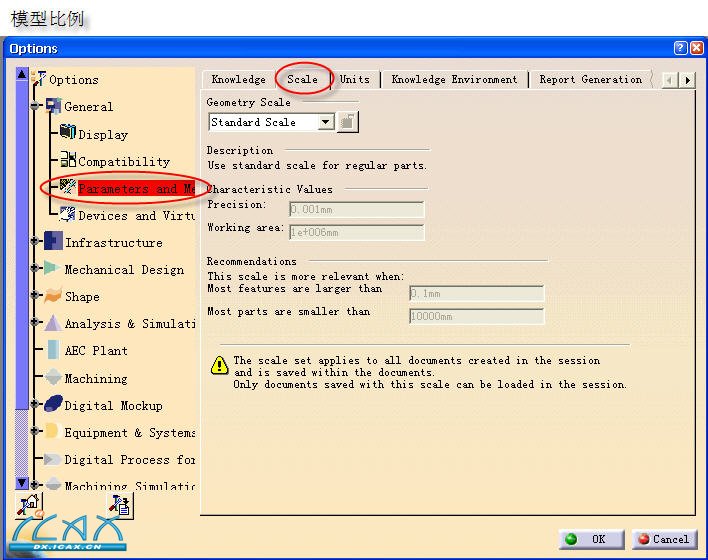Screen dimensions: 708x560
Task: Click the General category icon
Action: click(x=53, y=106)
